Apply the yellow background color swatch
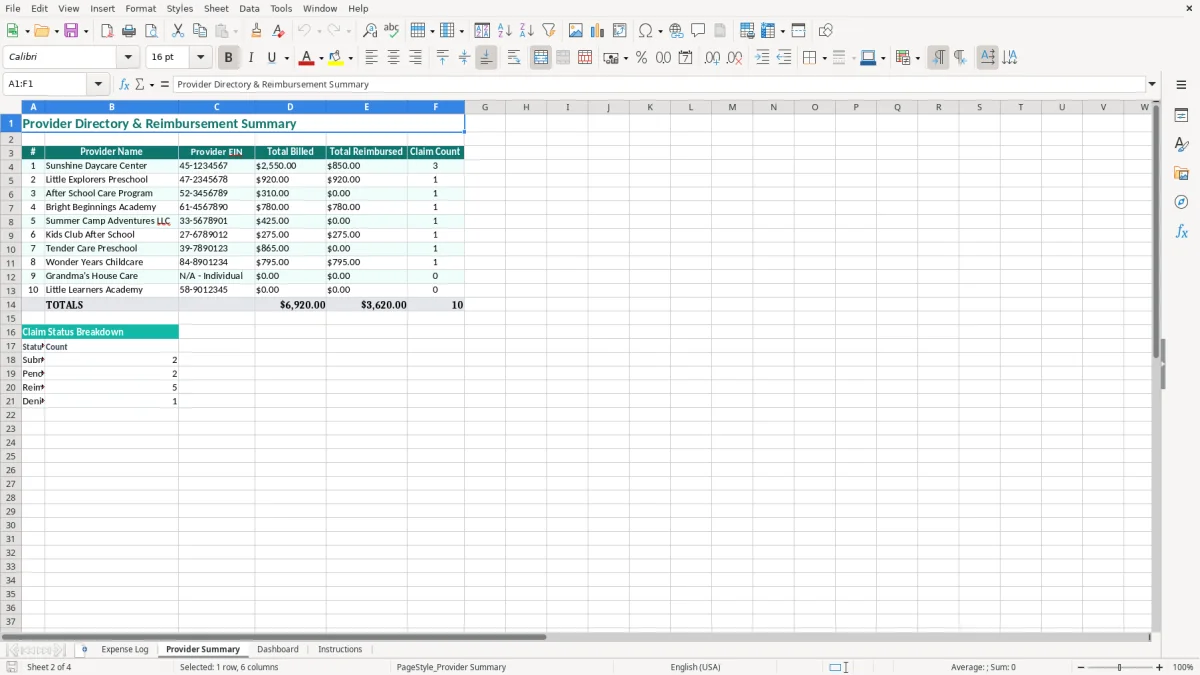This screenshot has width=1200, height=675. point(336,58)
